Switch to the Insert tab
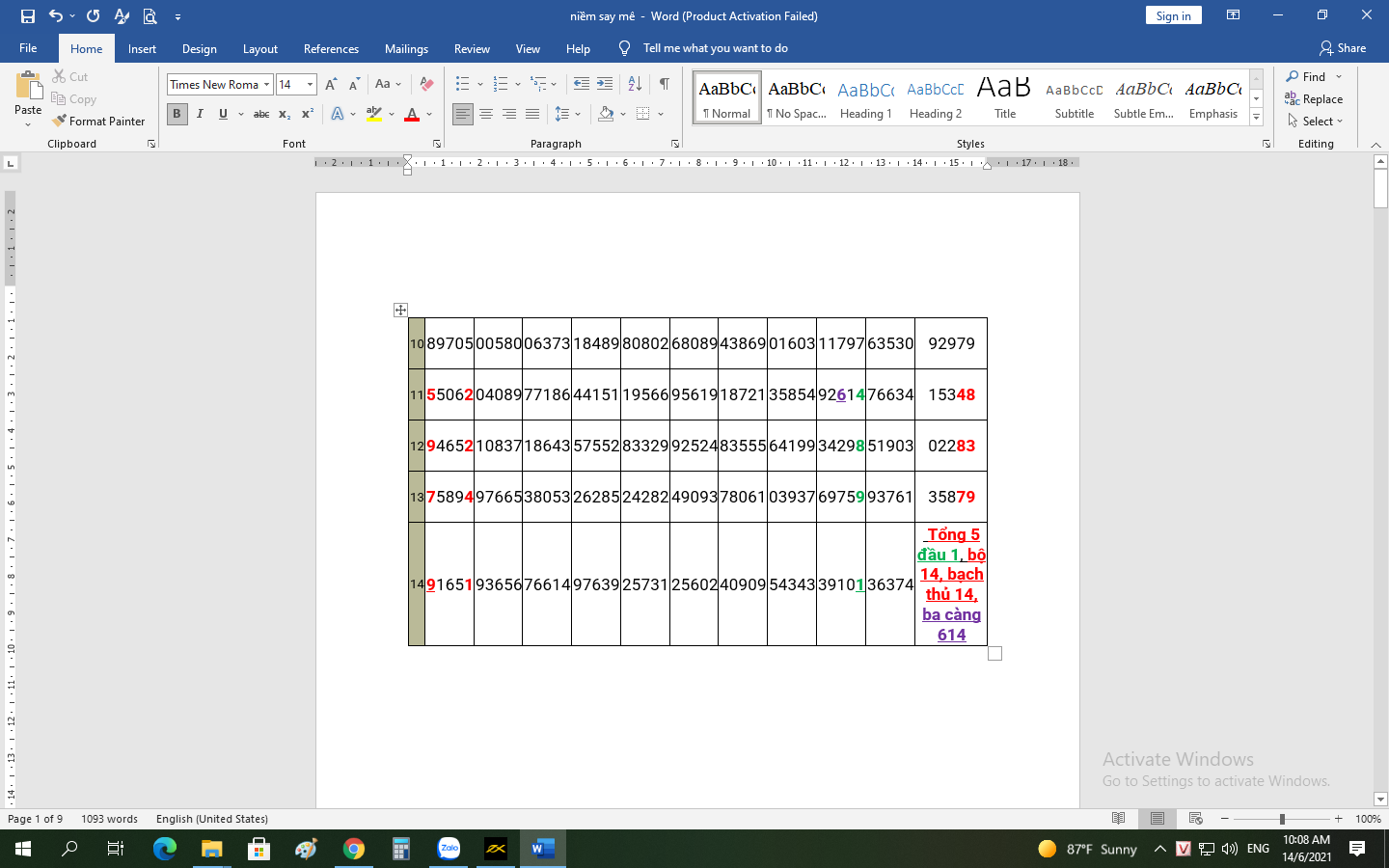 click(142, 49)
